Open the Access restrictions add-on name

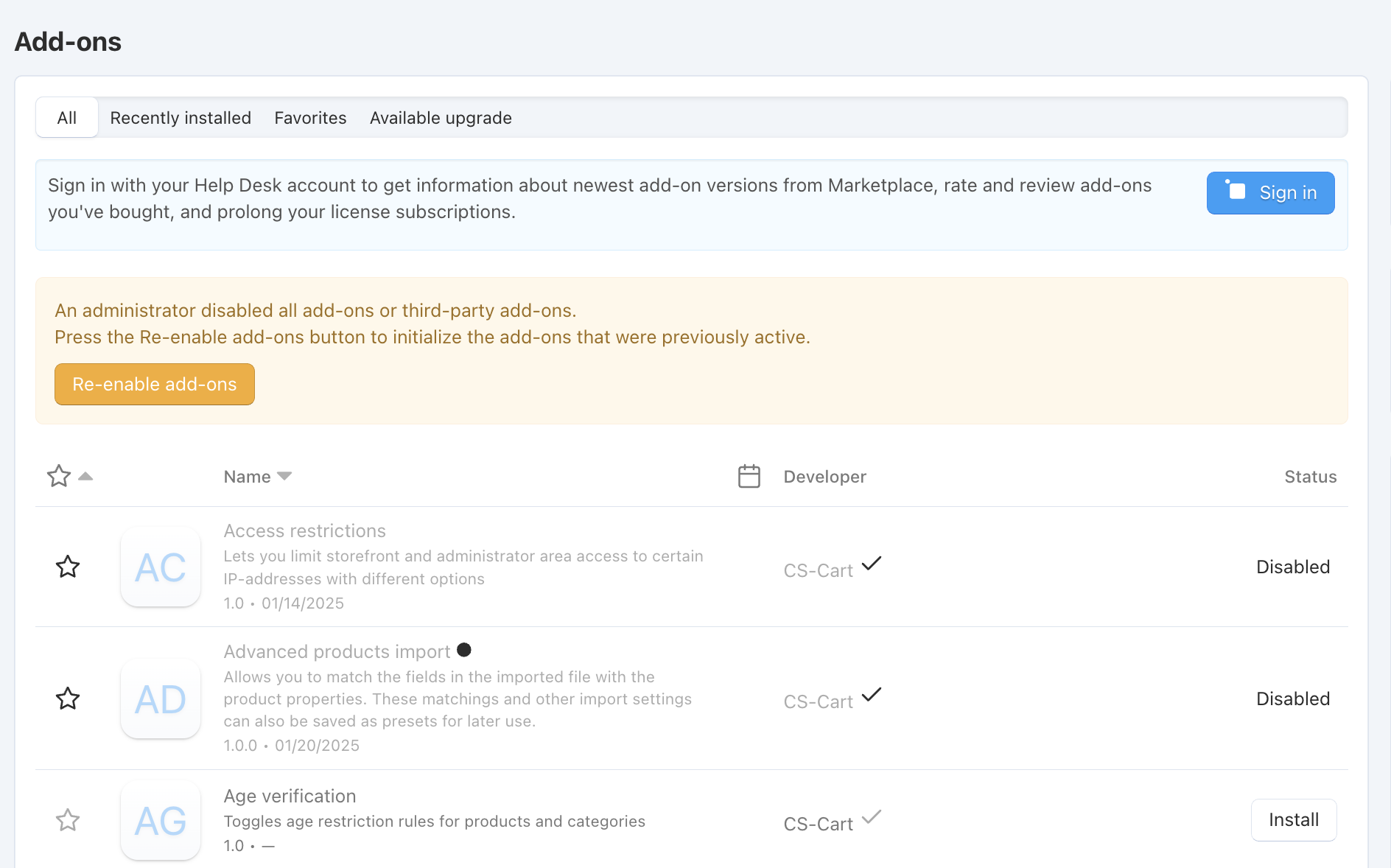click(305, 531)
